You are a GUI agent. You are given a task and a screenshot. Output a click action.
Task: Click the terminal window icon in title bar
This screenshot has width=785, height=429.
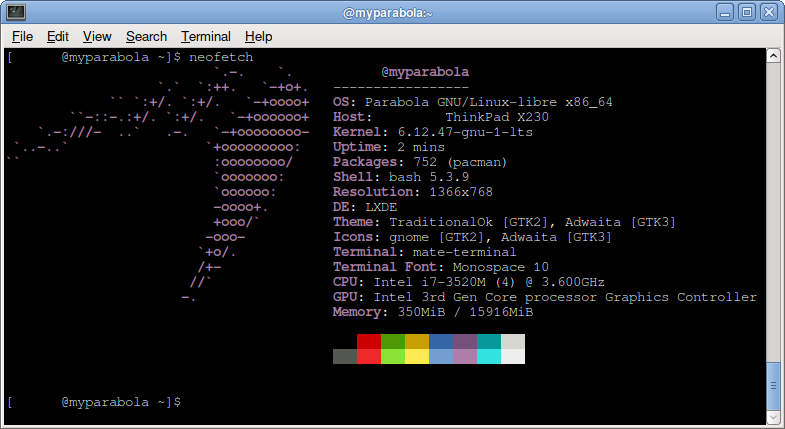16,12
